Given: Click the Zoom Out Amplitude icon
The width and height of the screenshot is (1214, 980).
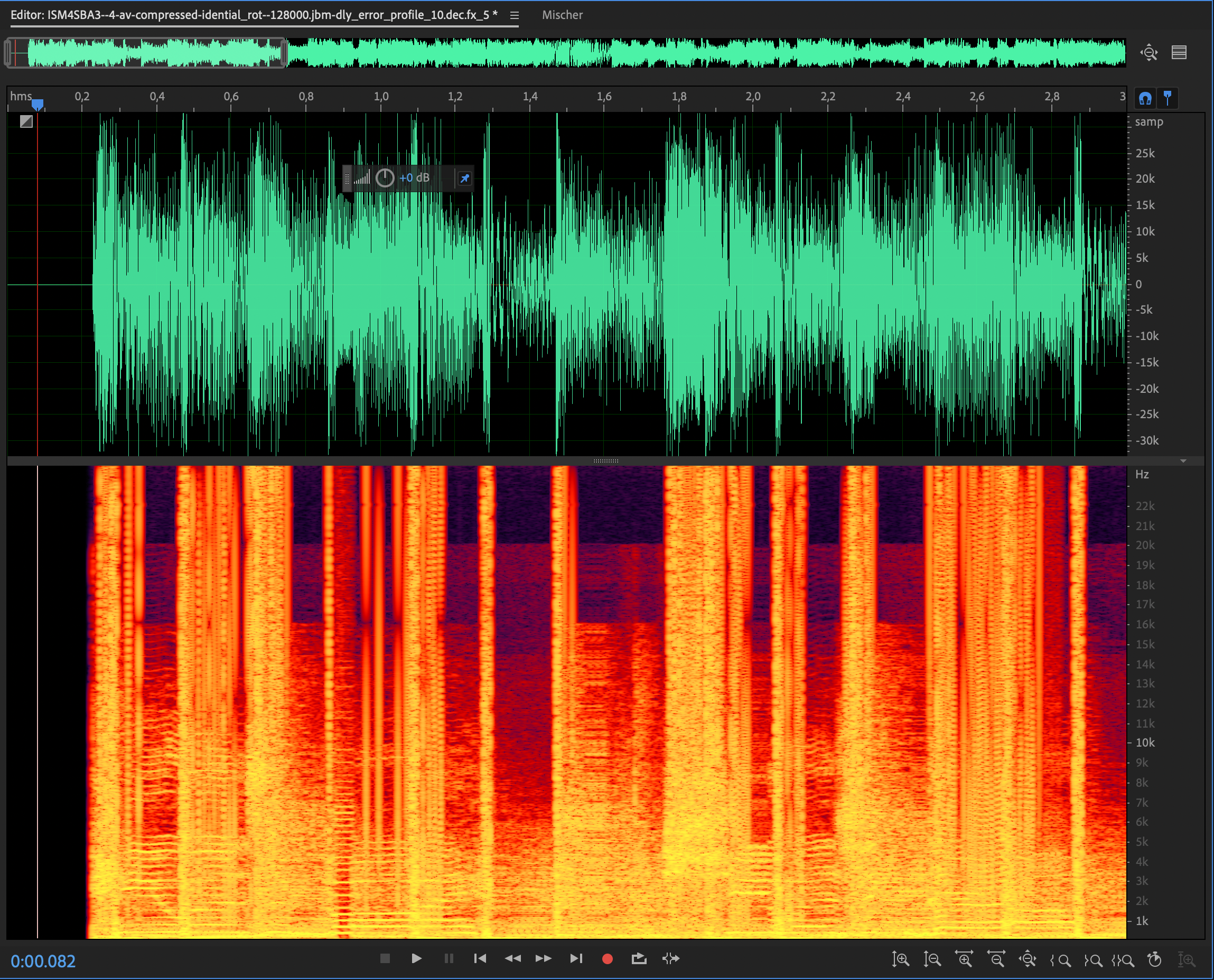Looking at the screenshot, I should point(932,959).
